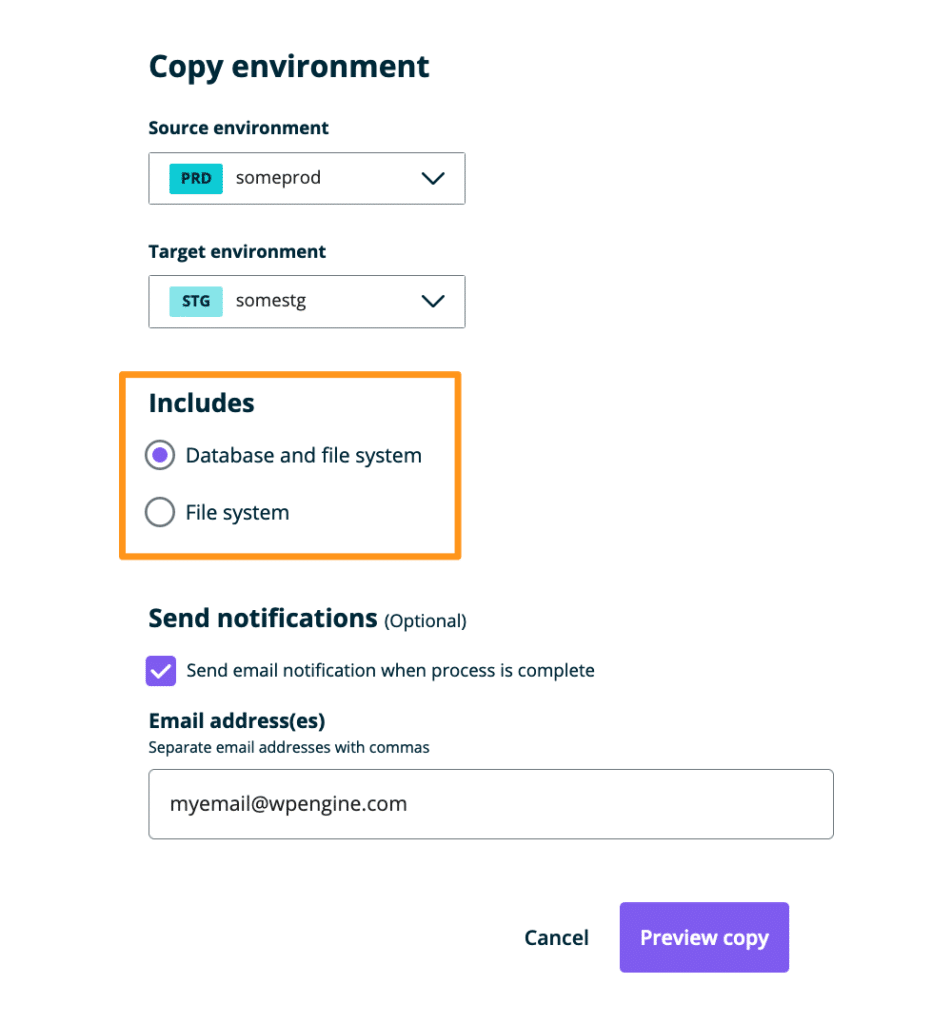The image size is (952, 1024).
Task: Click the 'Database and file system' label text
Action: coord(303,456)
